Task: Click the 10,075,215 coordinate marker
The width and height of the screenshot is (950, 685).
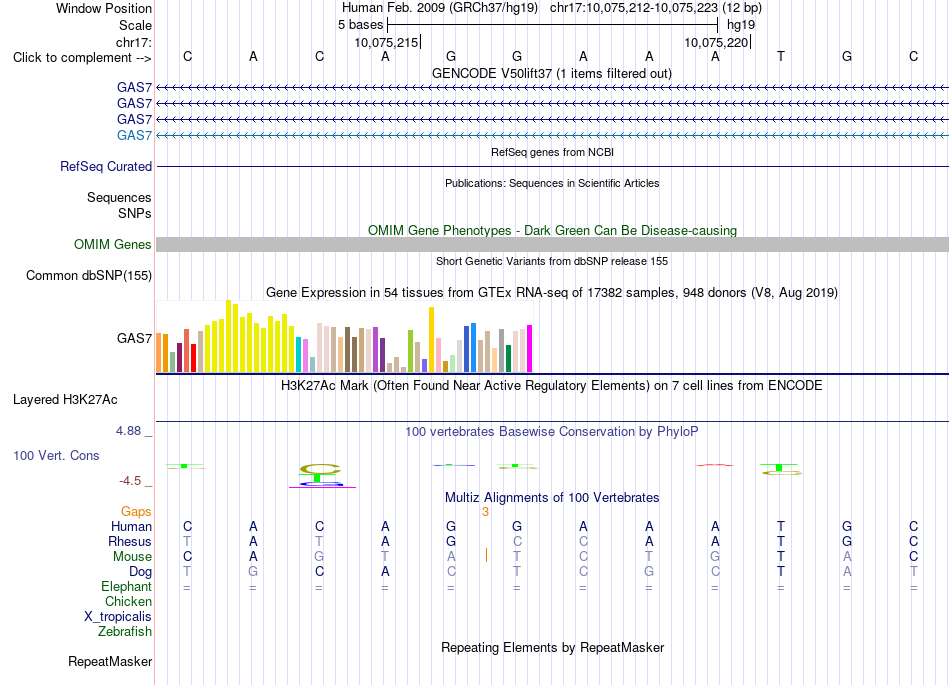Action: point(387,42)
